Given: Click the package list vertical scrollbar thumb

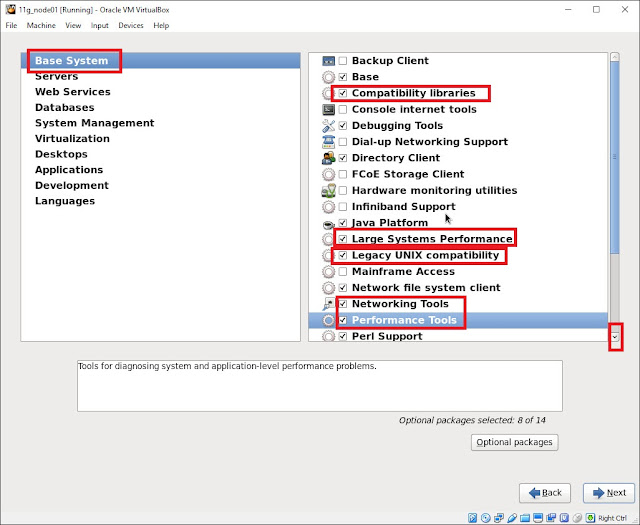Looking at the screenshot, I should [615, 157].
